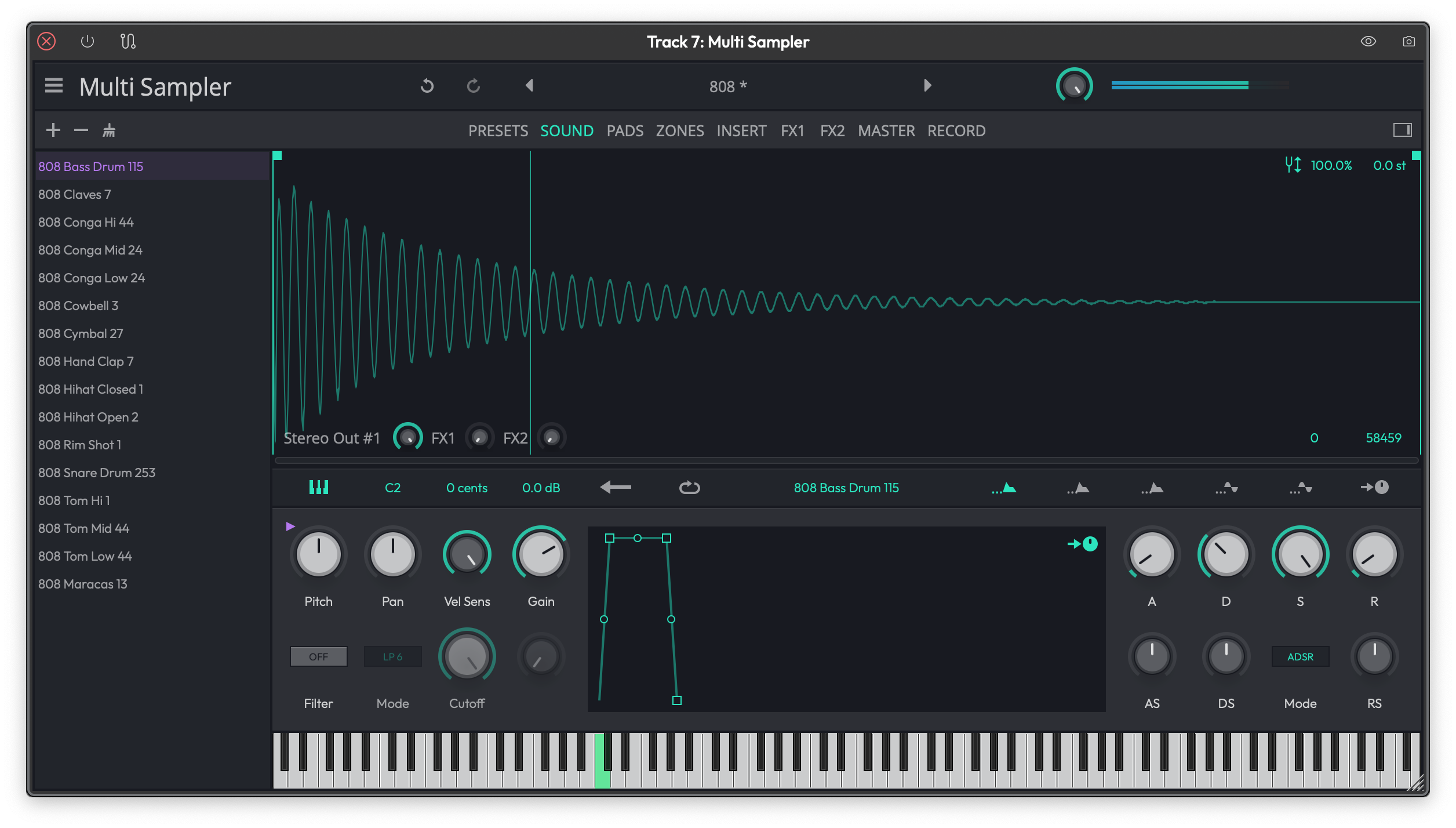Open the Stereo Out #1 output selector
1456x828 pixels.
click(332, 438)
